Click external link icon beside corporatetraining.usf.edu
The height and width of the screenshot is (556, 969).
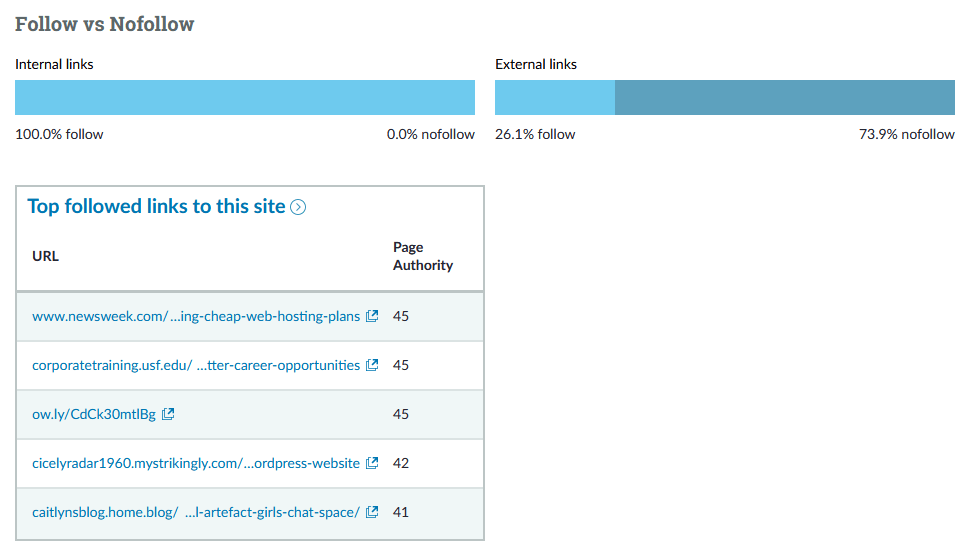point(372,365)
